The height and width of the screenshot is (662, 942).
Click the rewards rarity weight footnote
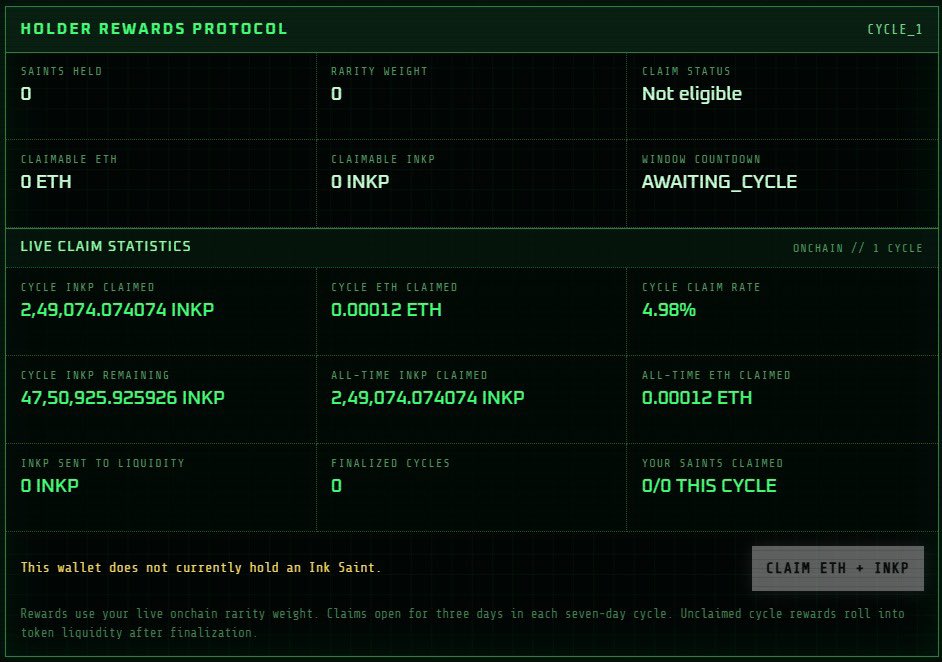[x=463, y=623]
